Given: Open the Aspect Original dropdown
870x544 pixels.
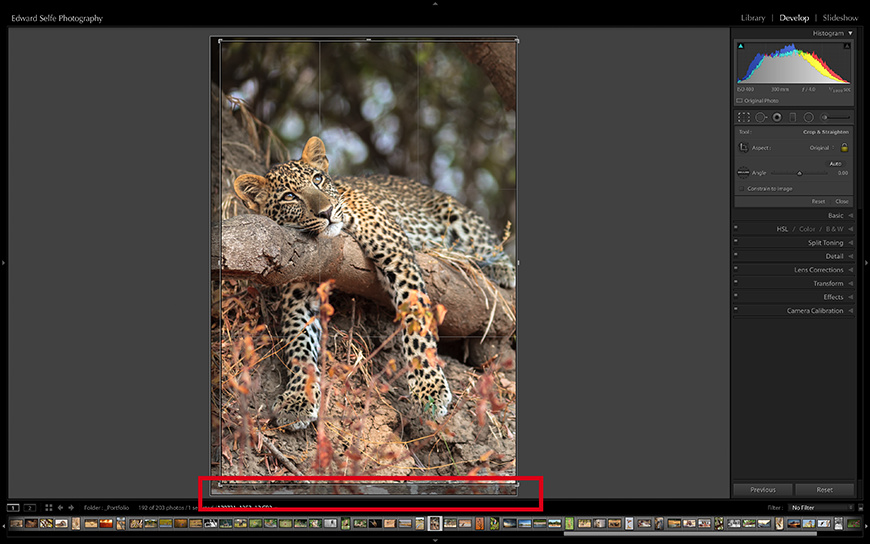Looking at the screenshot, I should (822, 148).
